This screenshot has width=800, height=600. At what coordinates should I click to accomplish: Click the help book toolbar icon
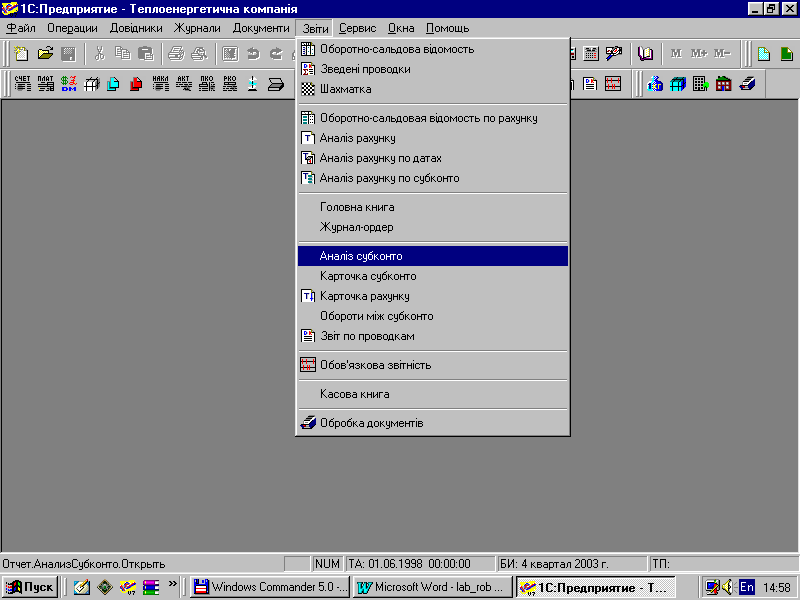pos(645,54)
